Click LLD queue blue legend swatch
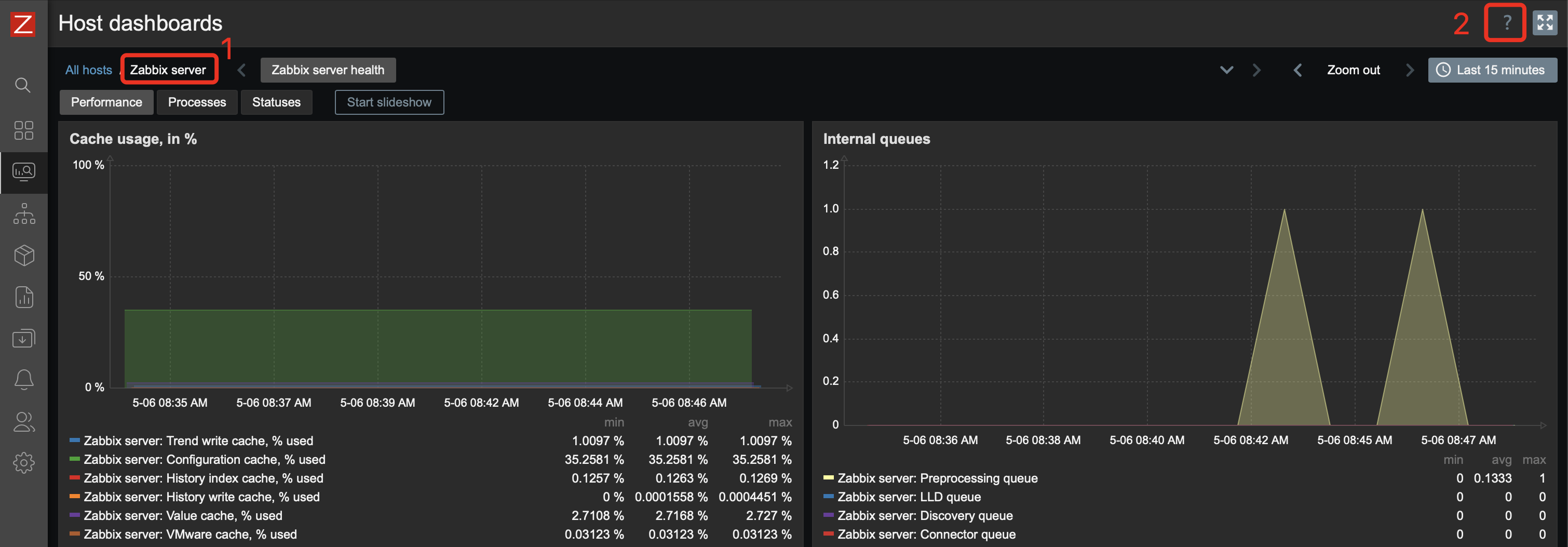The height and width of the screenshot is (547, 1568). 829,497
